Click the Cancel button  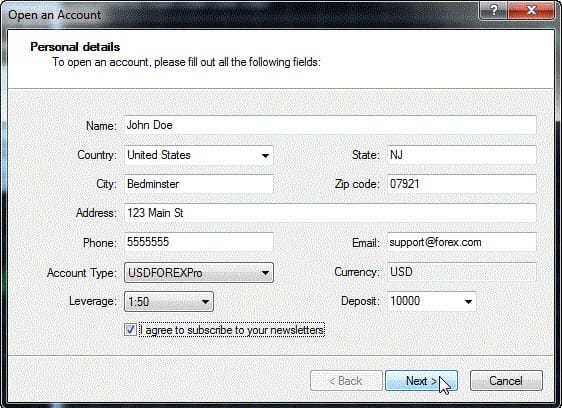point(506,380)
